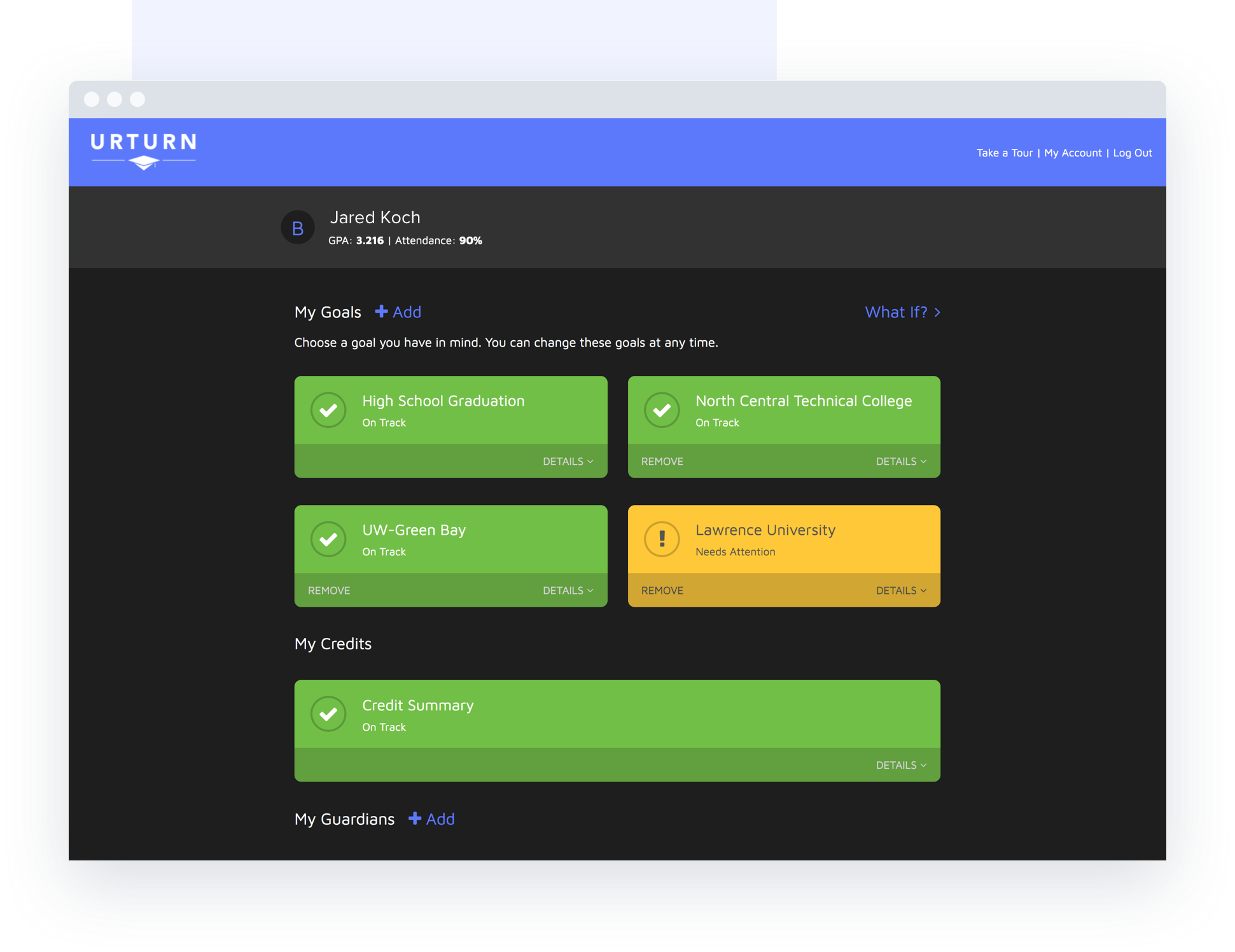The height and width of the screenshot is (952, 1235).
Task: Click the Jared Koch student name
Action: (375, 217)
